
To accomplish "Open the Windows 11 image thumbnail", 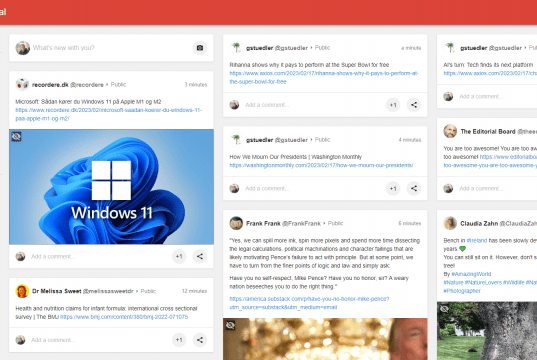I will tap(111, 187).
